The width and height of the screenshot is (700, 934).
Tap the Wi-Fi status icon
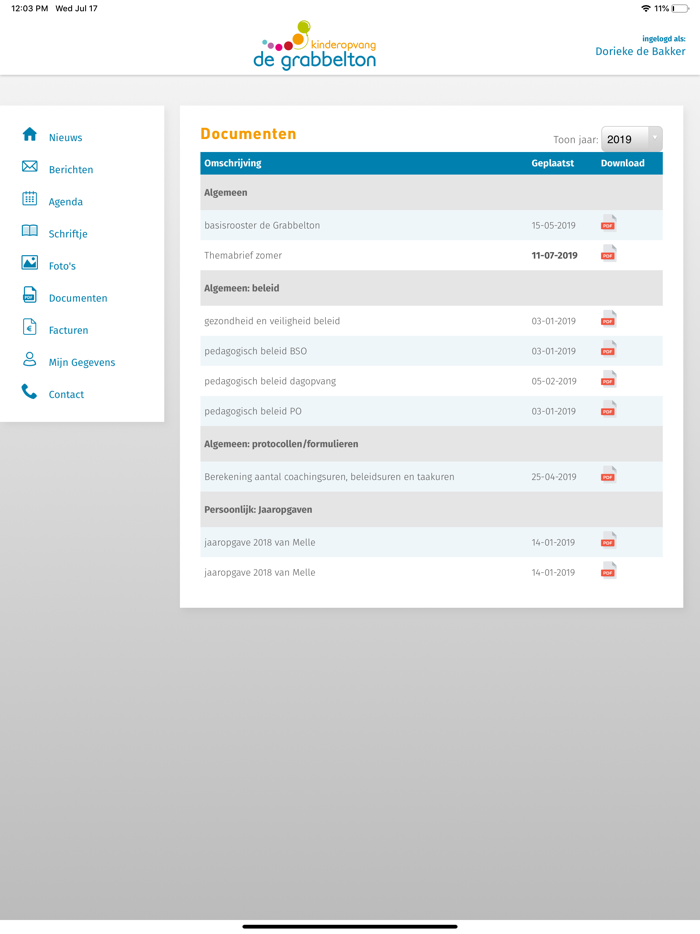(x=646, y=8)
